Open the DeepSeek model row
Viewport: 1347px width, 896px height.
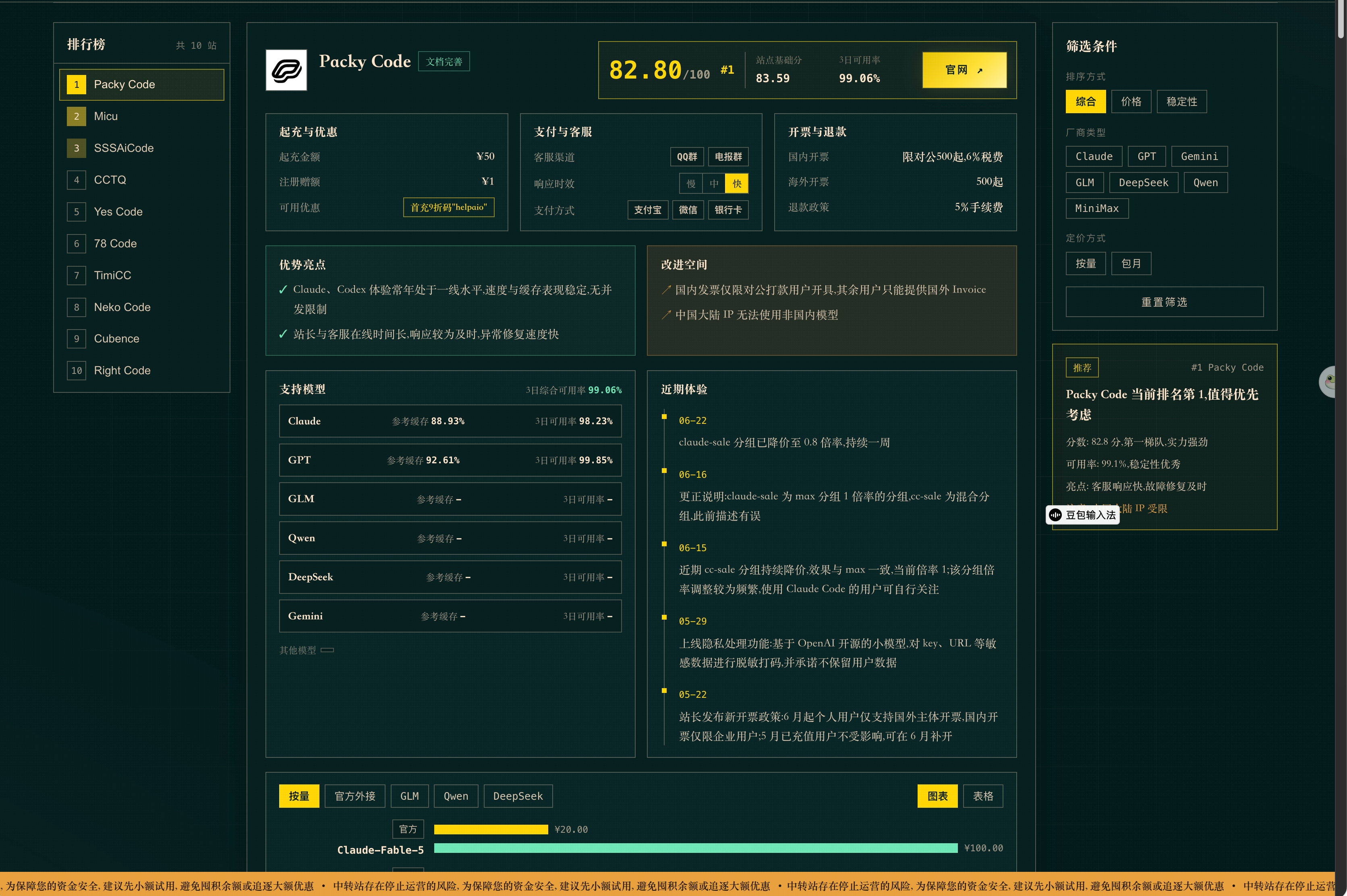pos(450,577)
